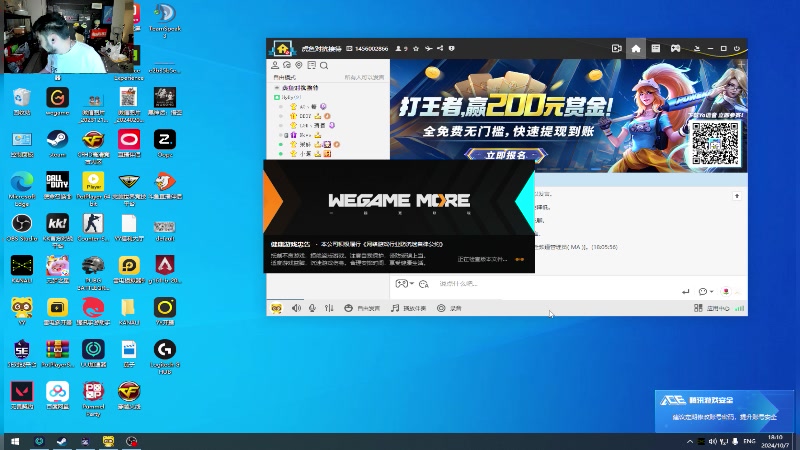Click the WEGAME MORE splash logo
Image resolution: width=800 pixels, height=450 pixels.
pyautogui.click(x=399, y=200)
